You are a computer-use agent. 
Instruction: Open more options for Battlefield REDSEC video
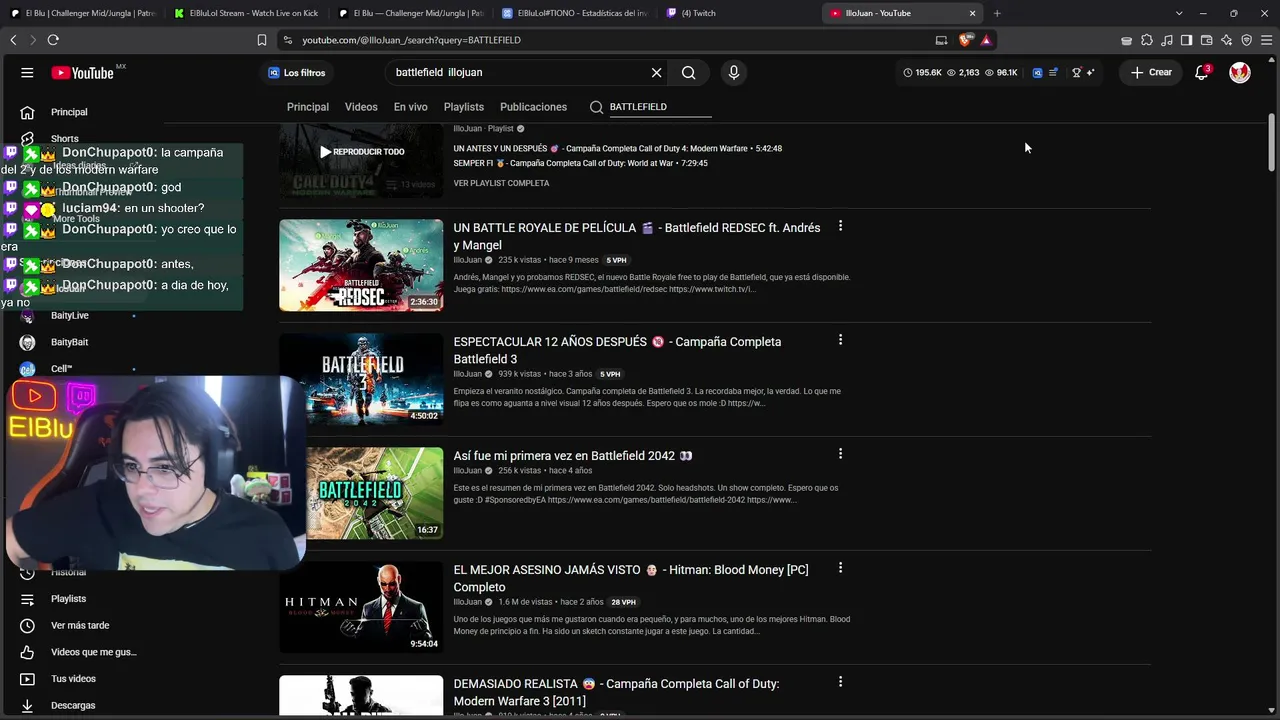click(x=840, y=226)
